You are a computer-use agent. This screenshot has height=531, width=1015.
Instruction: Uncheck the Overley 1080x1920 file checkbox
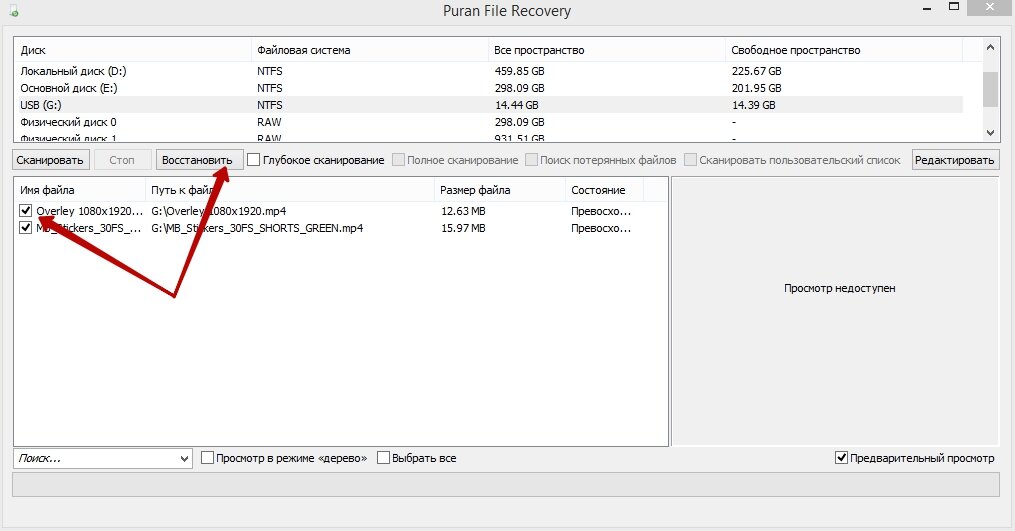tap(25, 211)
